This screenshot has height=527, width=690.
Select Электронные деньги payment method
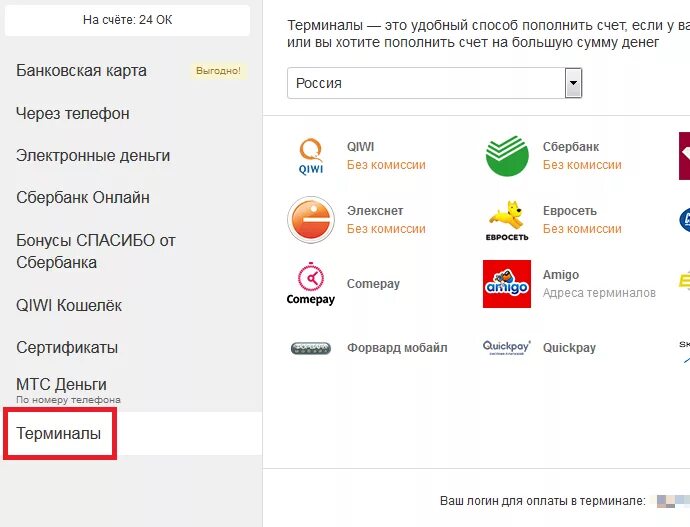click(x=93, y=155)
